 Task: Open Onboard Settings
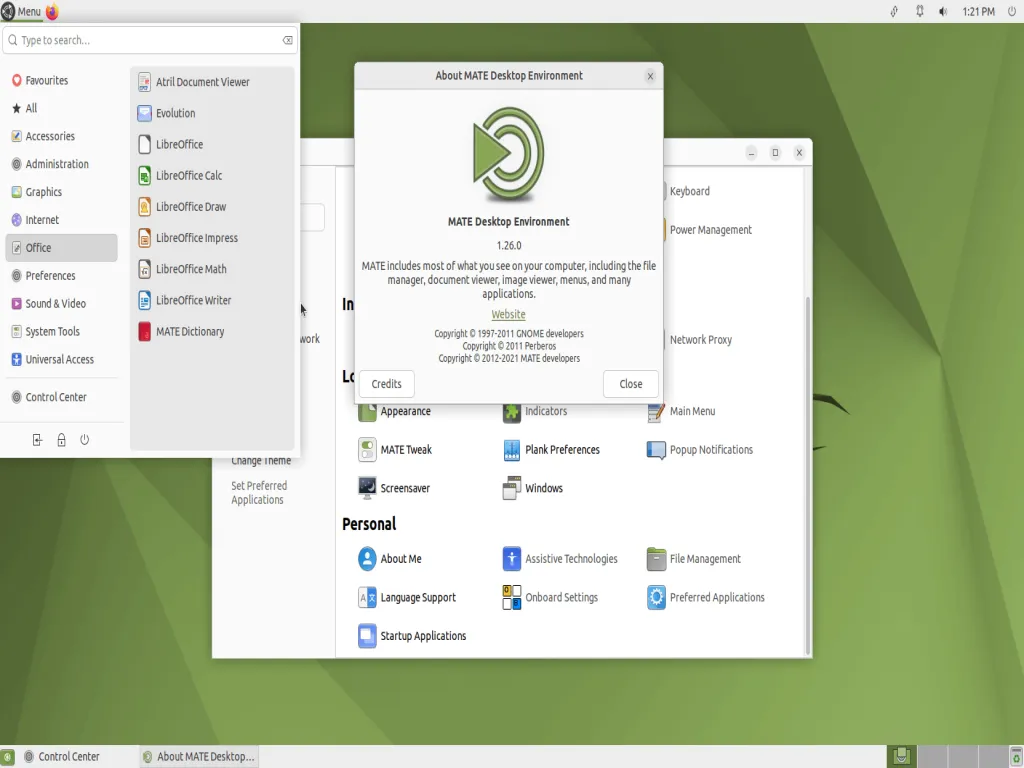point(550,597)
